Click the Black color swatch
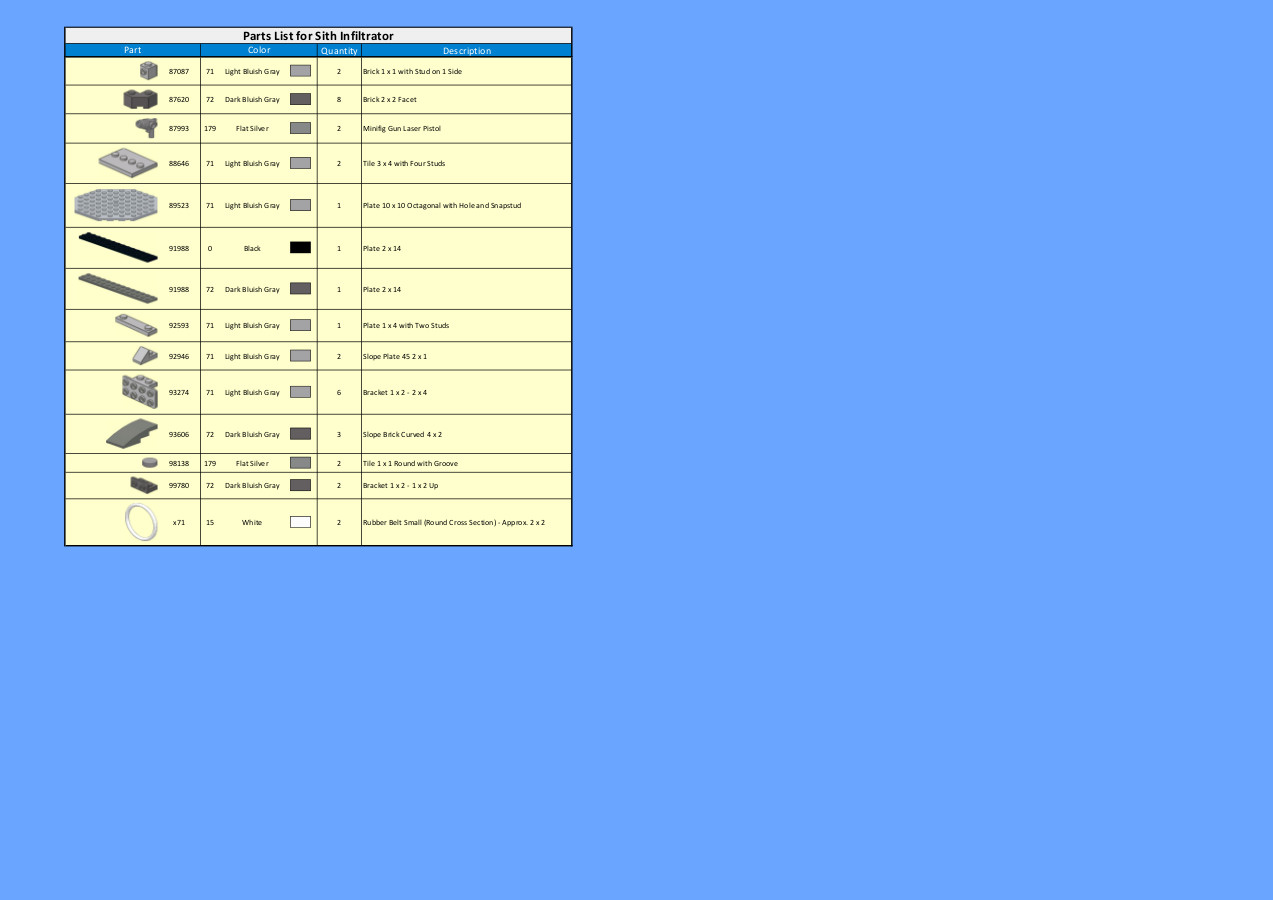1273x900 pixels. [x=300, y=247]
